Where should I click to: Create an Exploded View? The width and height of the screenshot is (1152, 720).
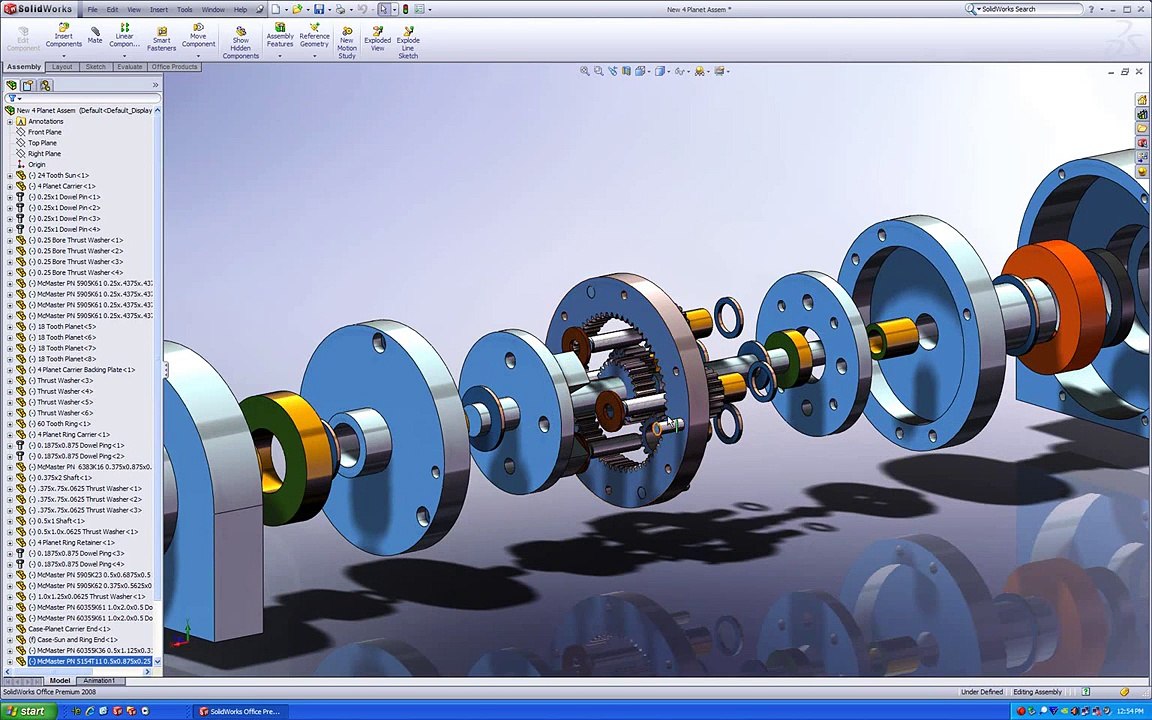pyautogui.click(x=377, y=39)
